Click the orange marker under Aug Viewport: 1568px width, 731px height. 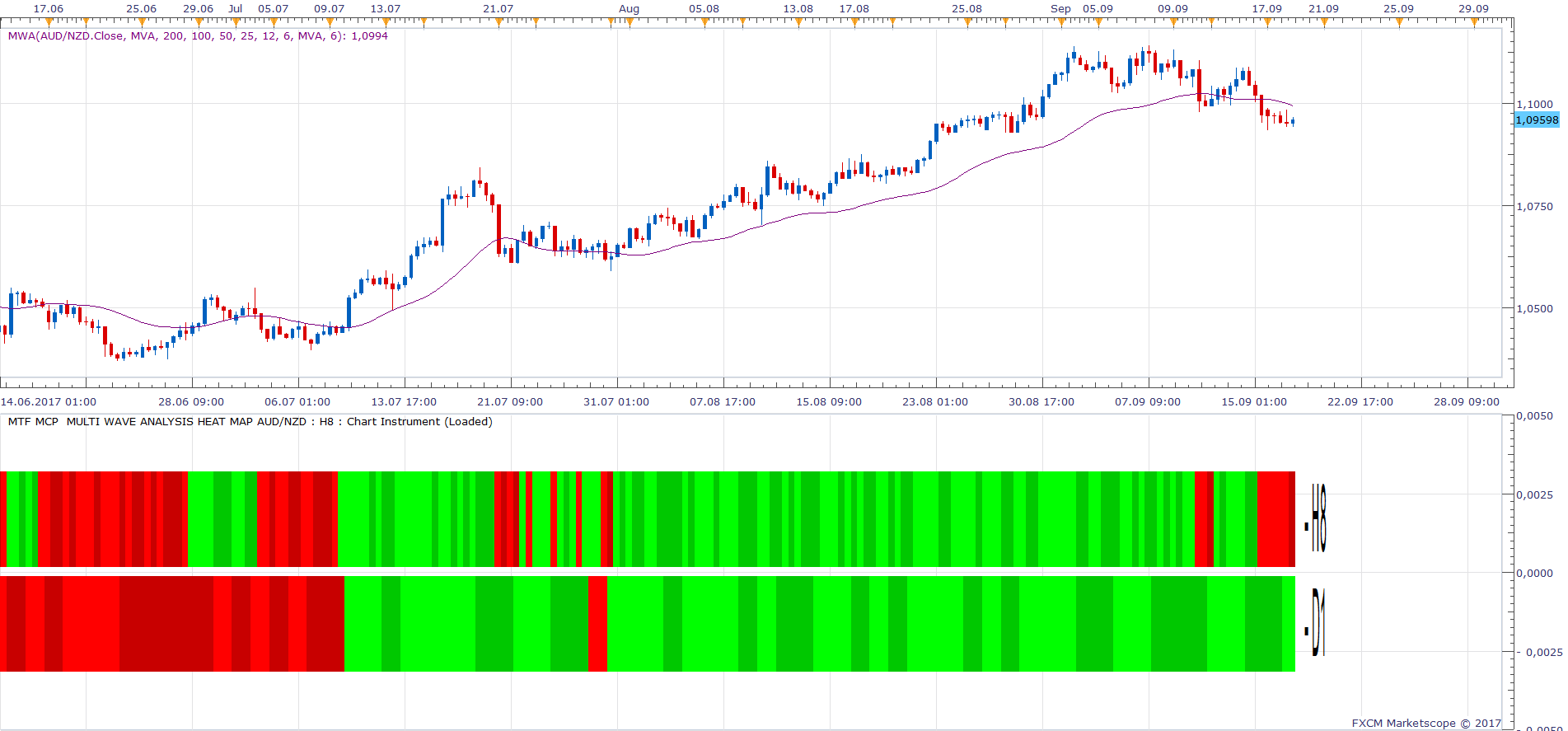pos(629,22)
